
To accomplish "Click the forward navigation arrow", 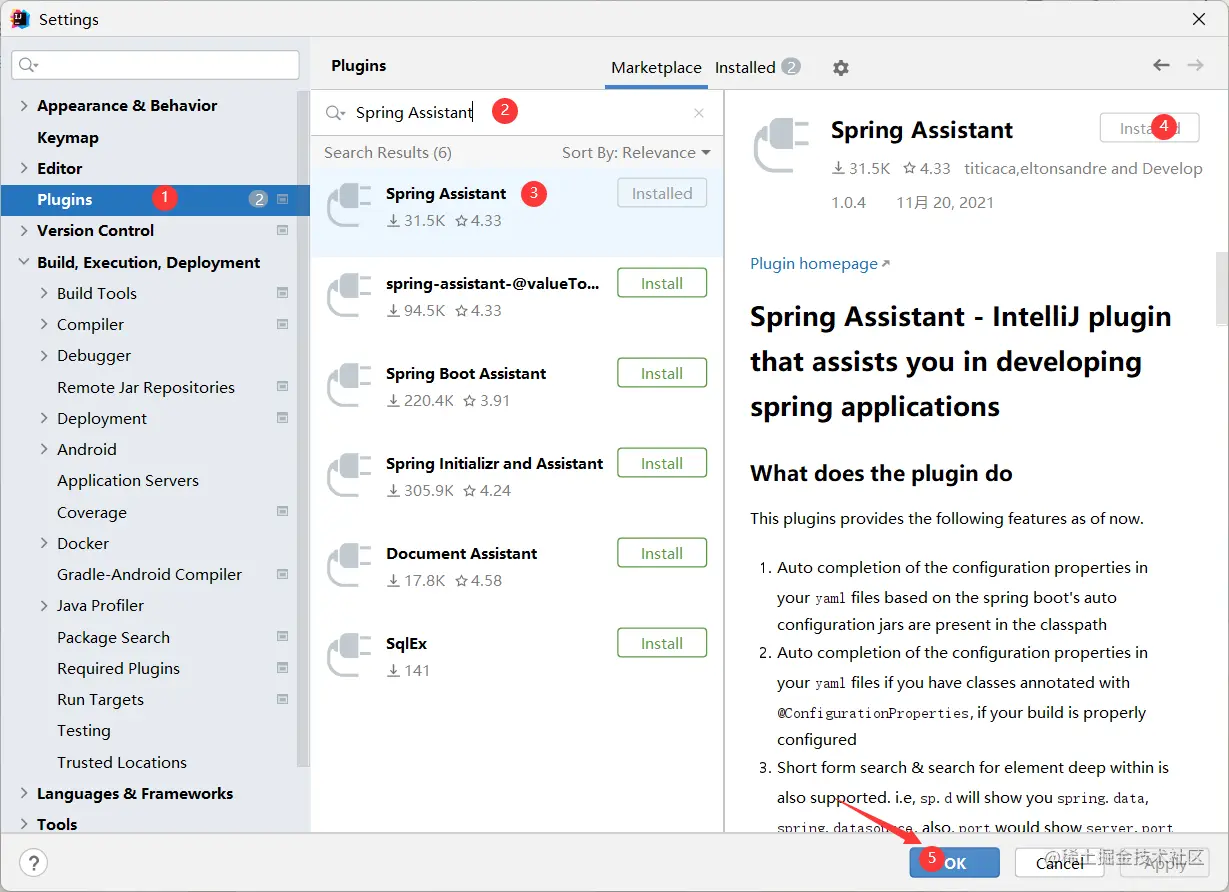I will click(1195, 65).
